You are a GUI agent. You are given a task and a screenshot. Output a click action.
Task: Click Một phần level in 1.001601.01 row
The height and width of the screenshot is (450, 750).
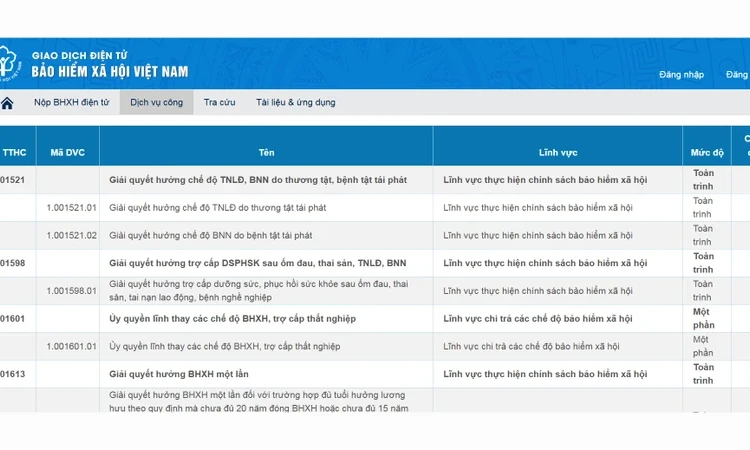pyautogui.click(x=703, y=346)
